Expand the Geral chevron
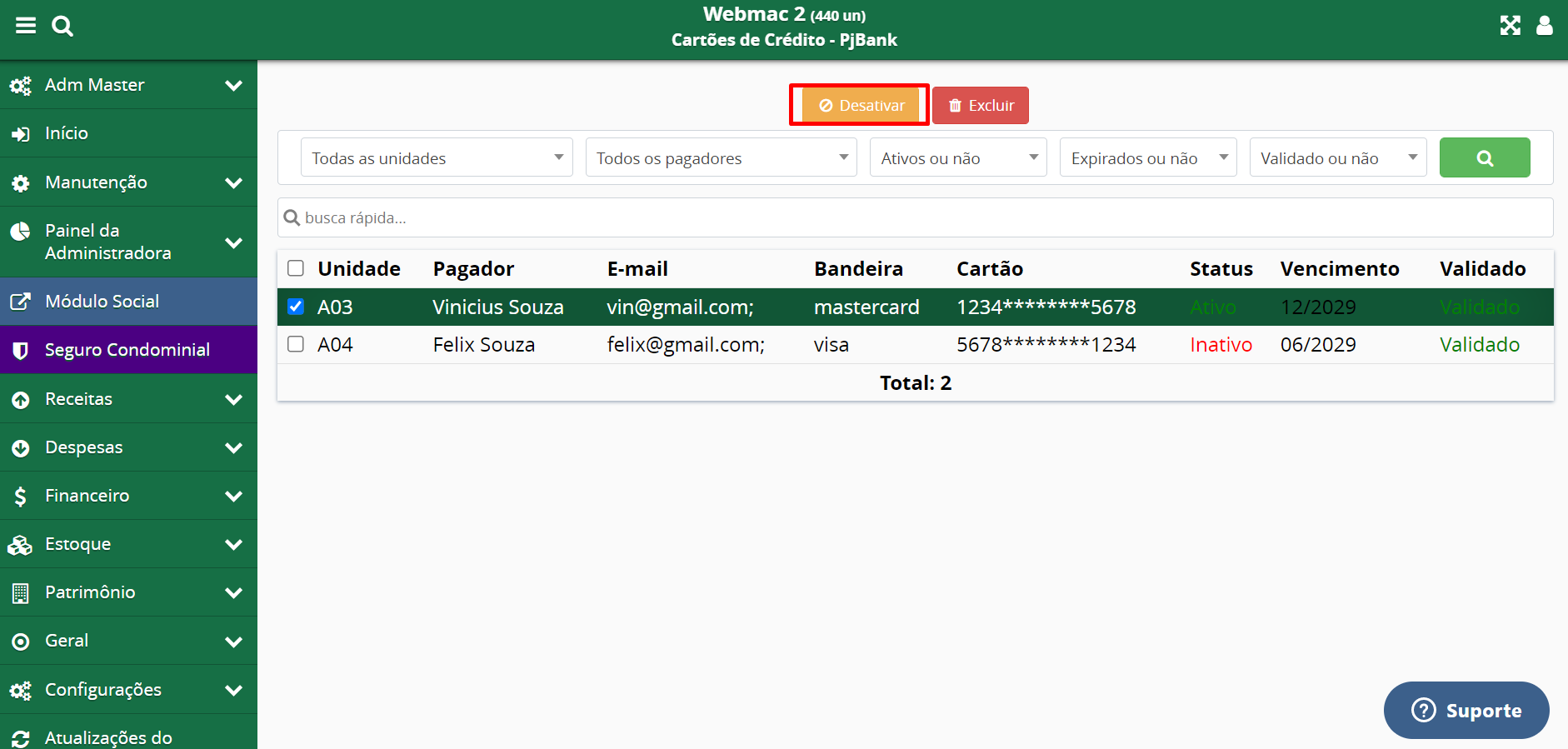 tap(234, 642)
